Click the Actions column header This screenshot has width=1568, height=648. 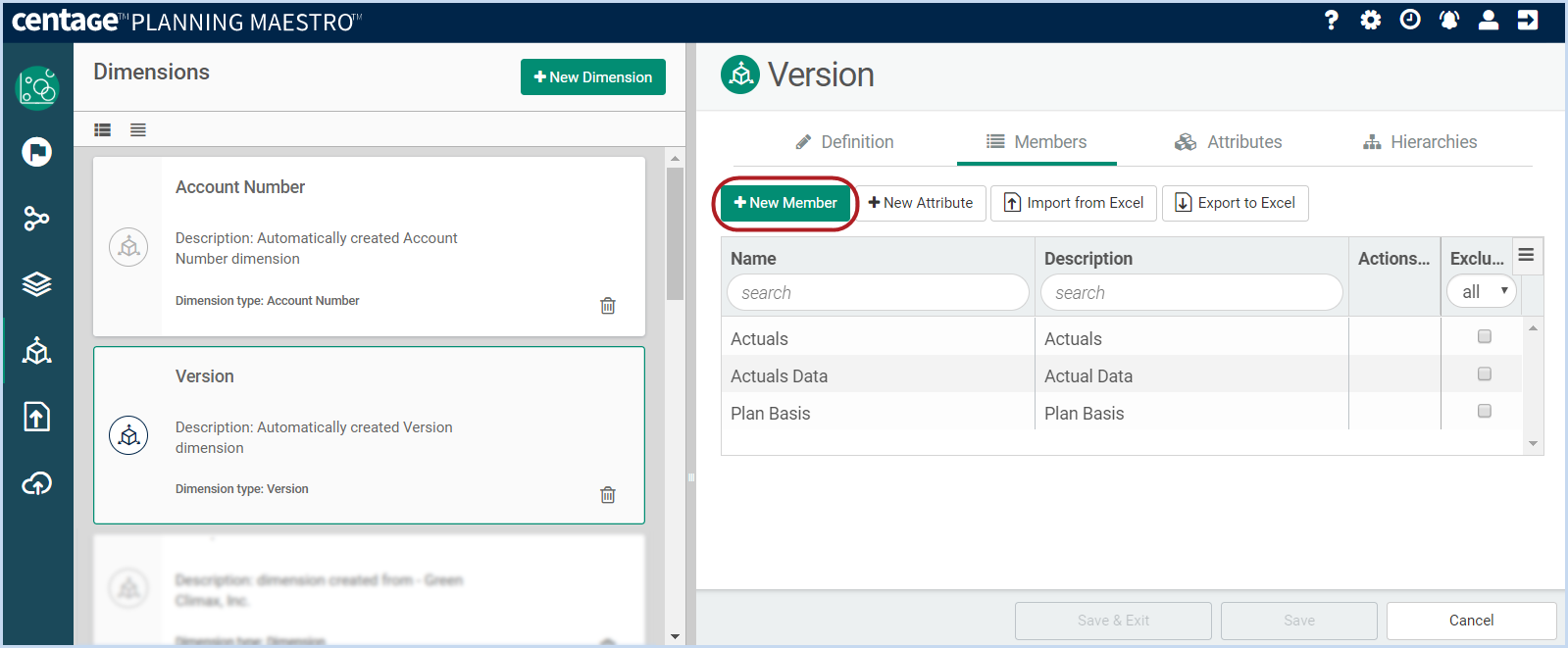pos(1393,259)
